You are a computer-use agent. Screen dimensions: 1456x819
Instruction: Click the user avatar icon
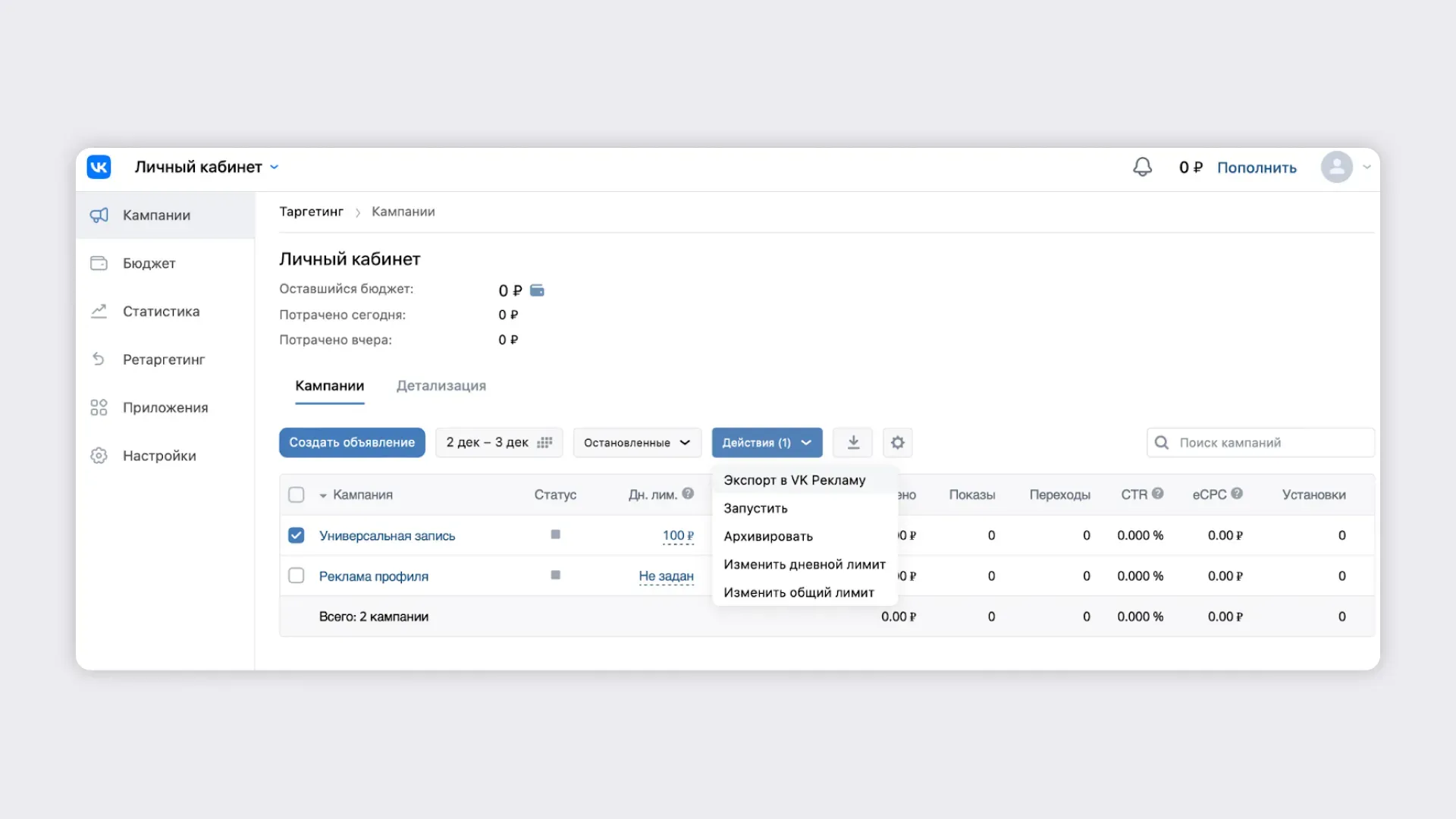1336,167
